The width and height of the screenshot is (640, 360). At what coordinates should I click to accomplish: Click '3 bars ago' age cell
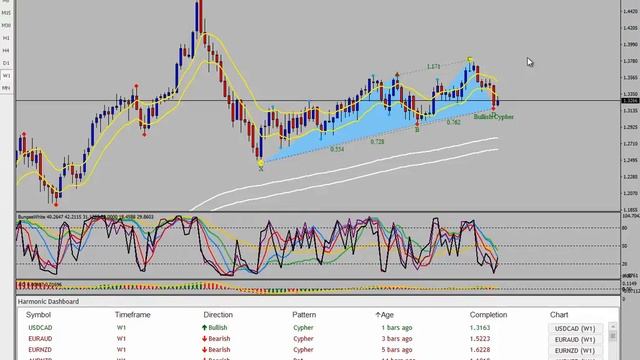pyautogui.click(x=397, y=339)
